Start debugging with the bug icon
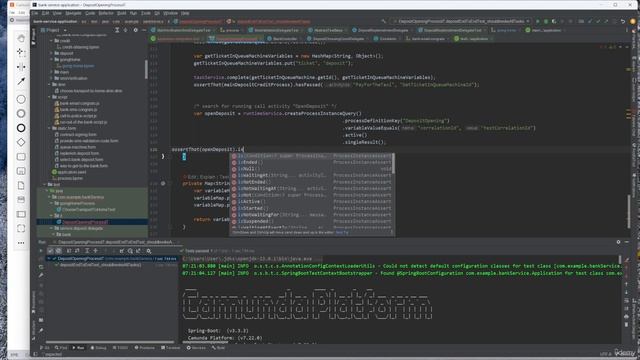Screen dimensions: 640x360 546,21
